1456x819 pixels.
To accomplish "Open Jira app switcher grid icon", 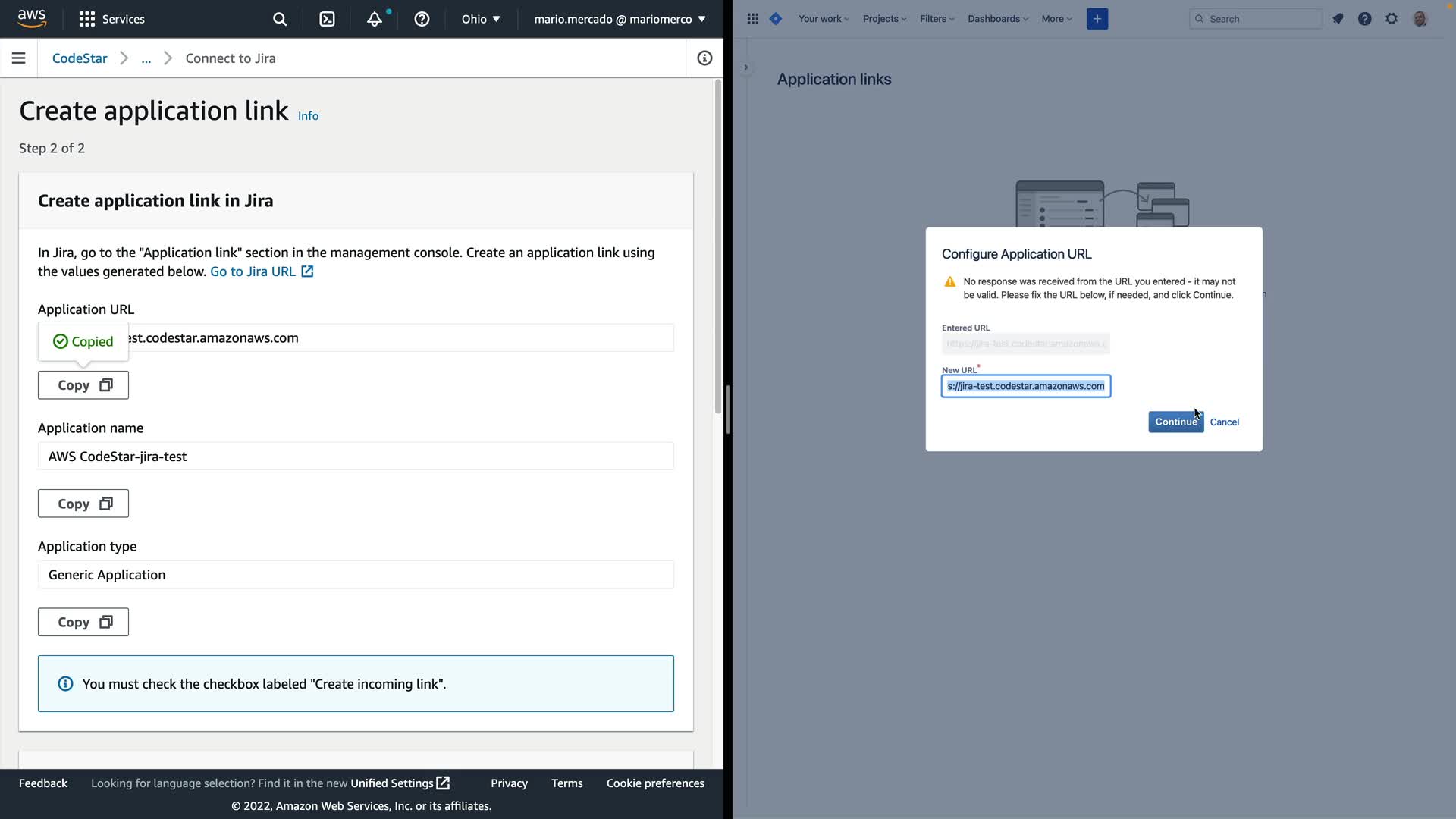I will click(752, 19).
